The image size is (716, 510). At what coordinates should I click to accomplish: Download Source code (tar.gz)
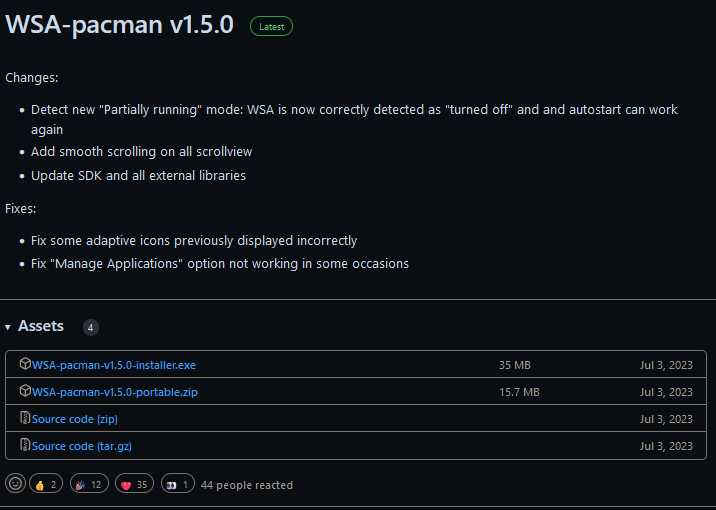pos(81,446)
